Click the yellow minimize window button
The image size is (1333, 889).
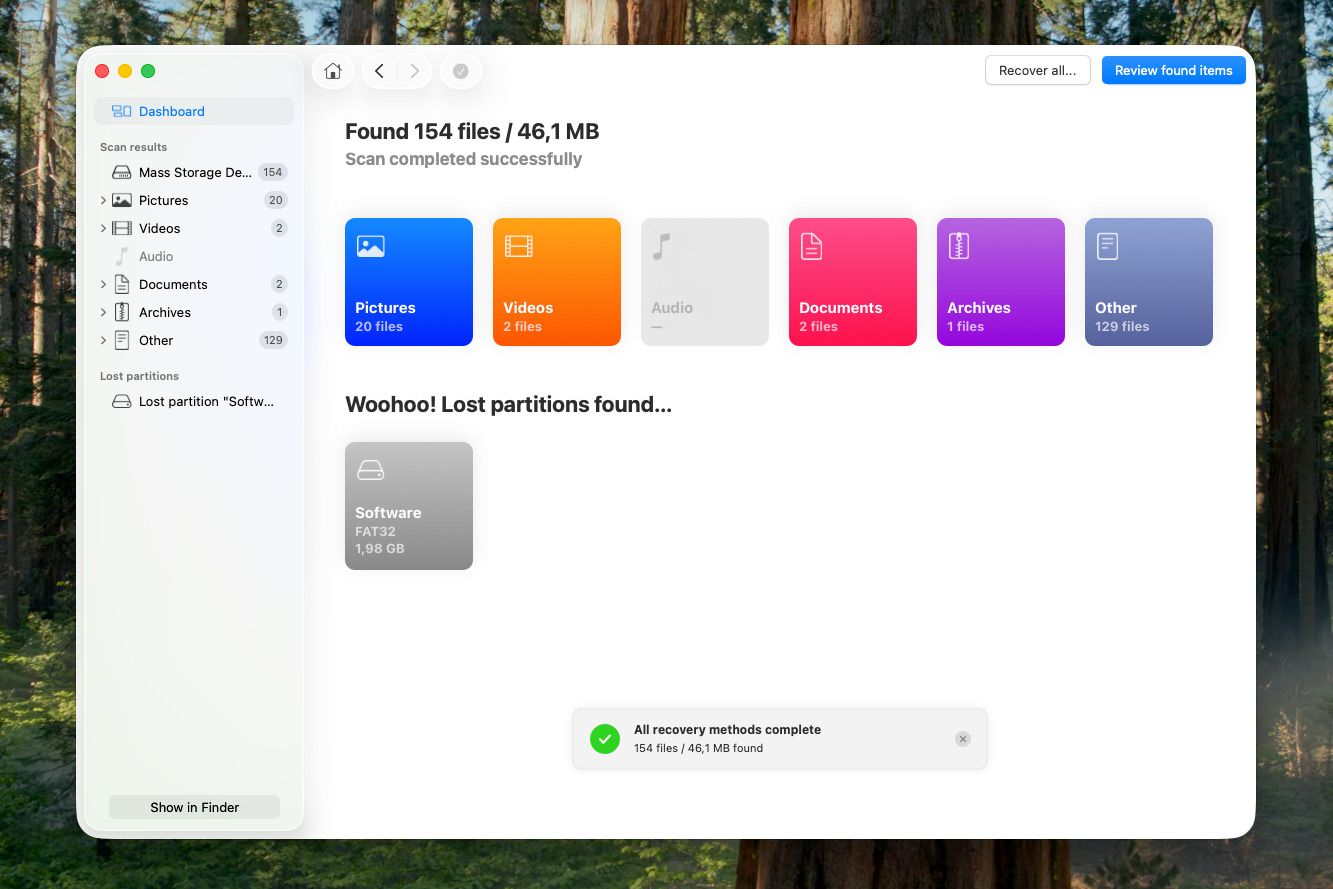point(125,71)
